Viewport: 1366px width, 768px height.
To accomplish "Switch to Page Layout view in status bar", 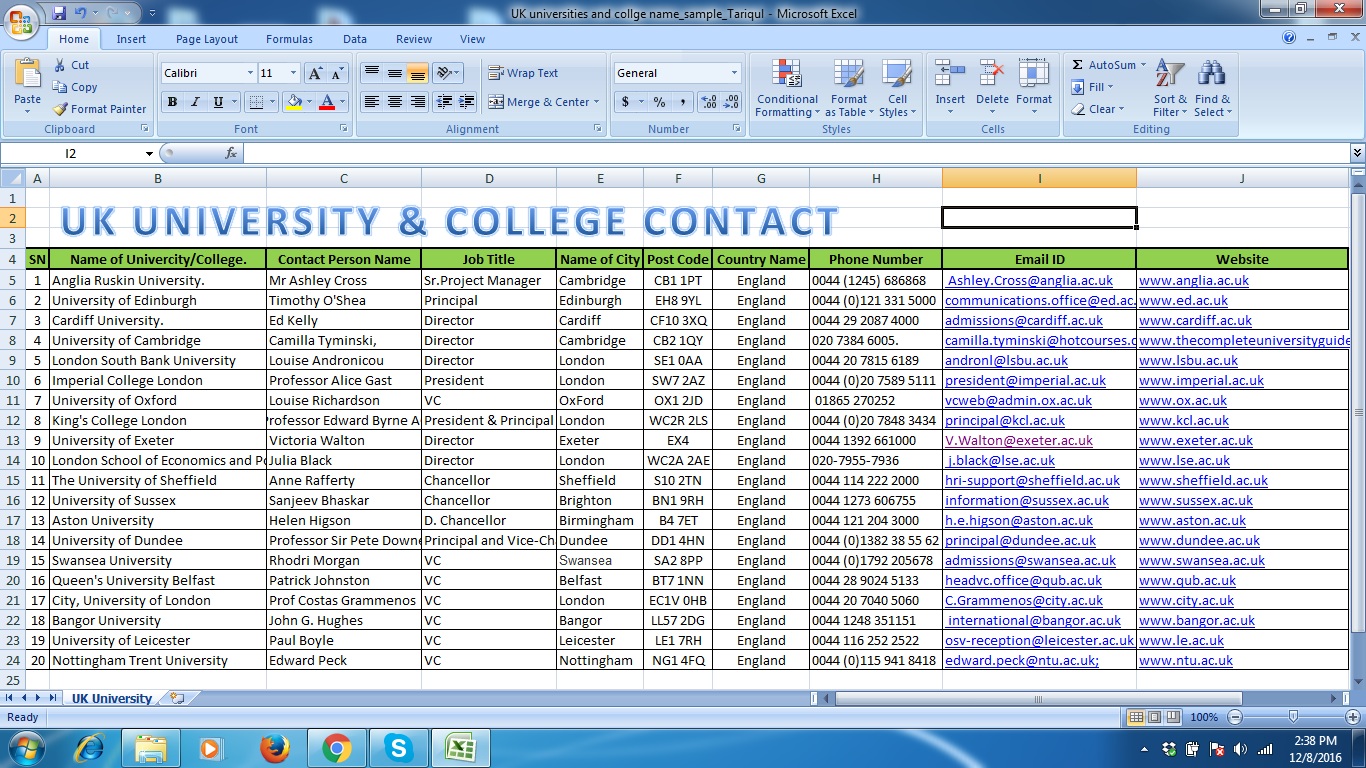I will (x=1153, y=717).
